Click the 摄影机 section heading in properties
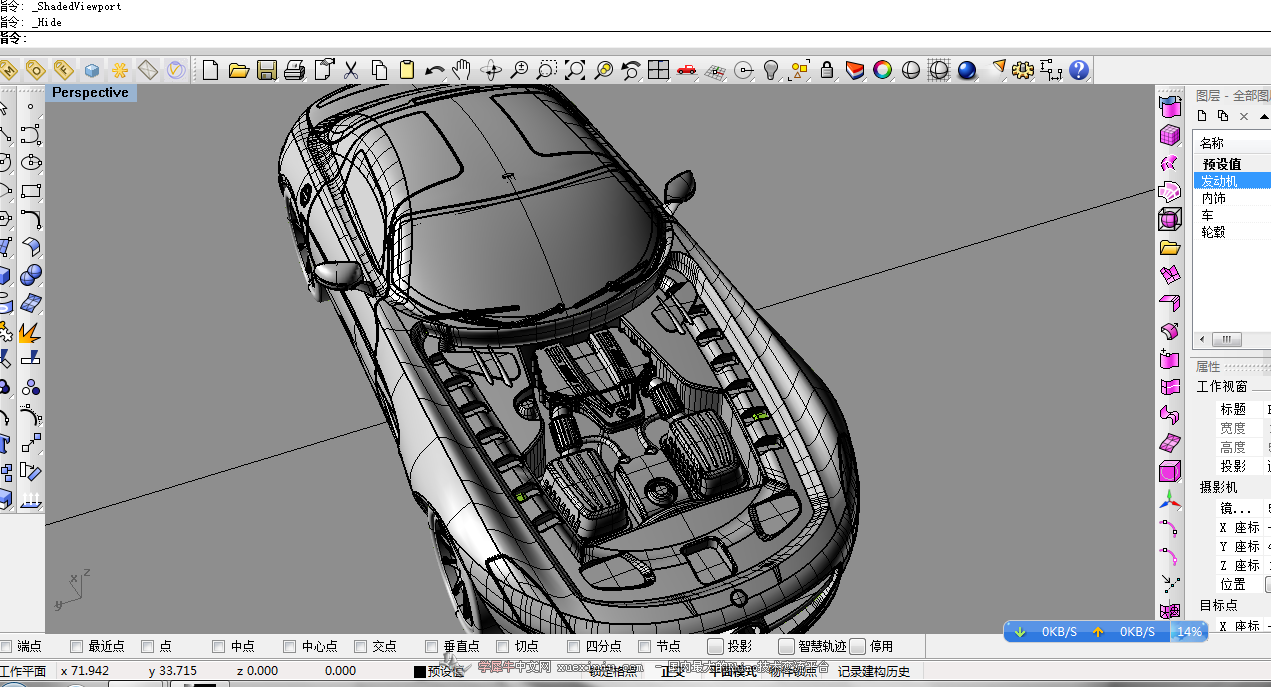 pyautogui.click(x=1218, y=487)
